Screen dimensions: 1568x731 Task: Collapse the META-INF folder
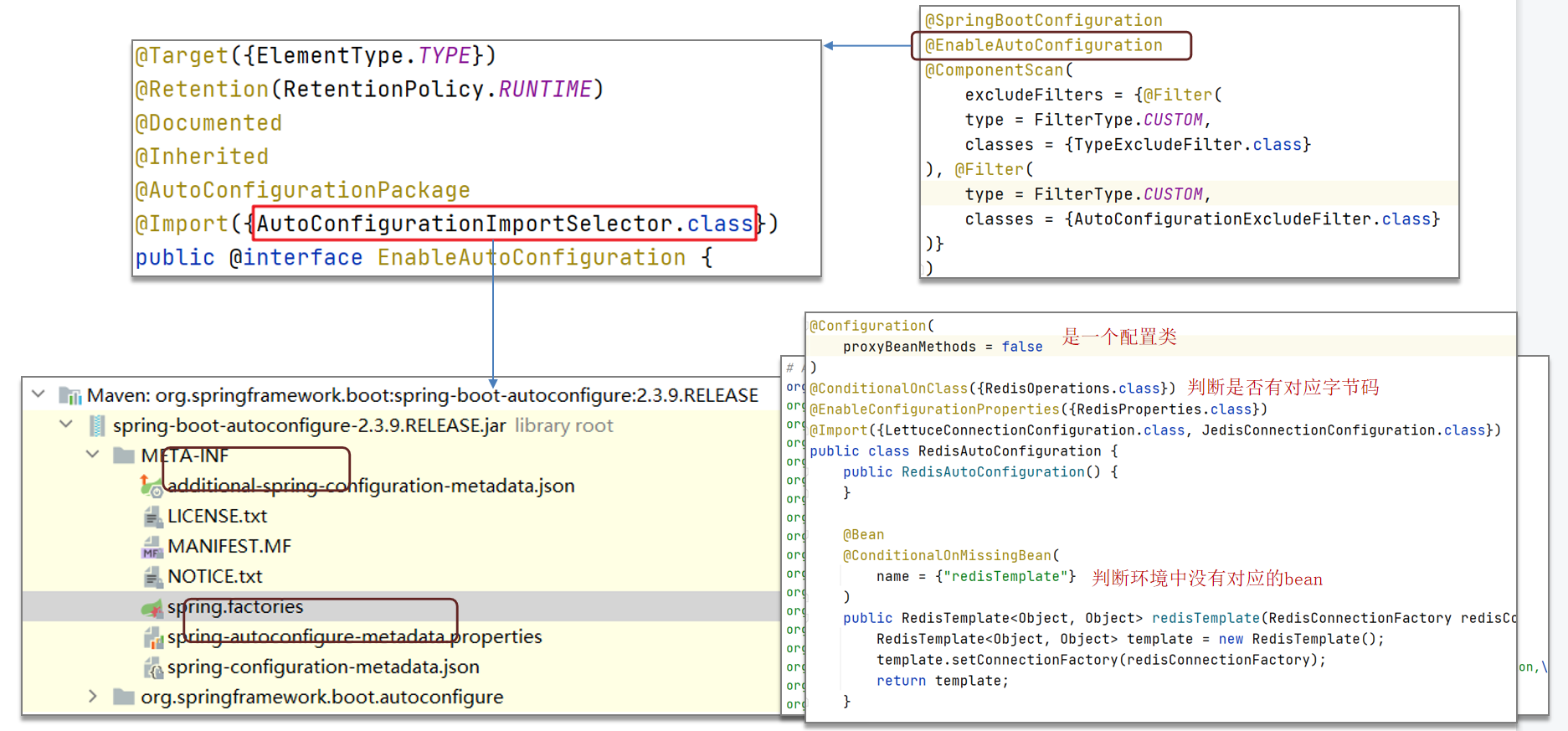pyautogui.click(x=93, y=455)
